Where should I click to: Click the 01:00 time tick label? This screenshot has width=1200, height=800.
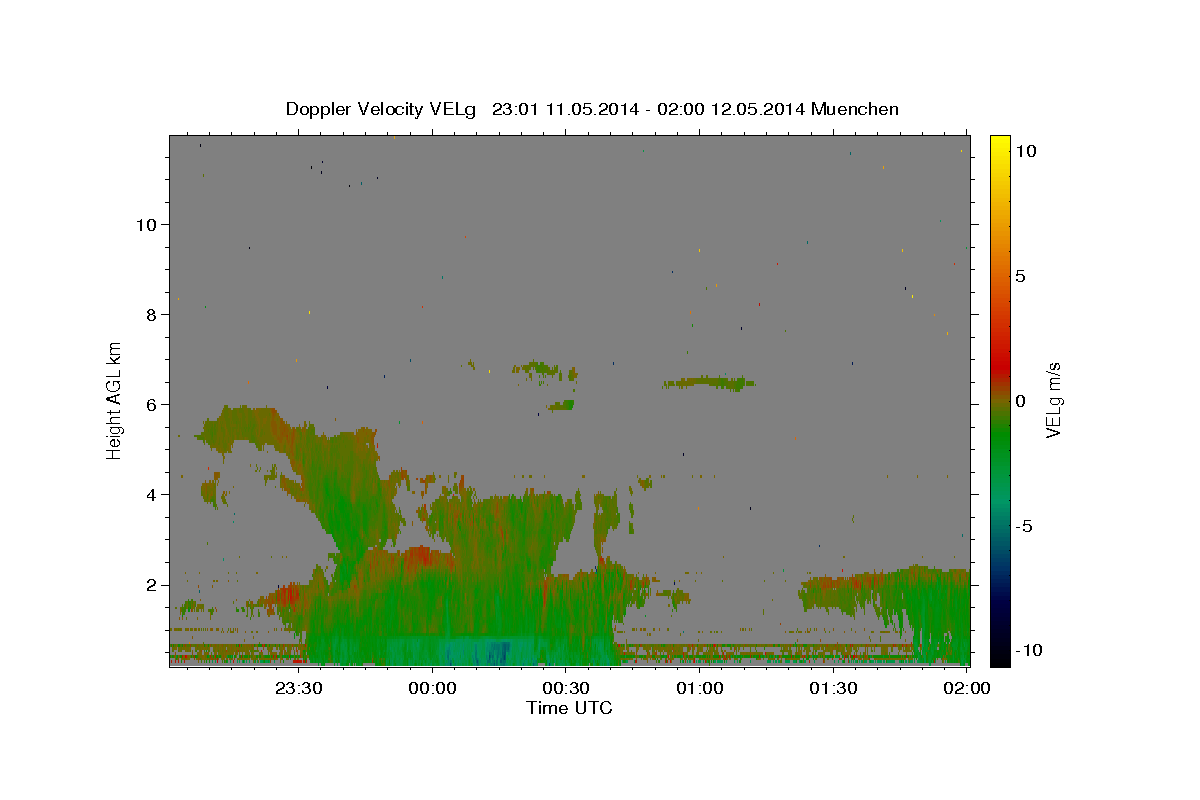pyautogui.click(x=700, y=688)
